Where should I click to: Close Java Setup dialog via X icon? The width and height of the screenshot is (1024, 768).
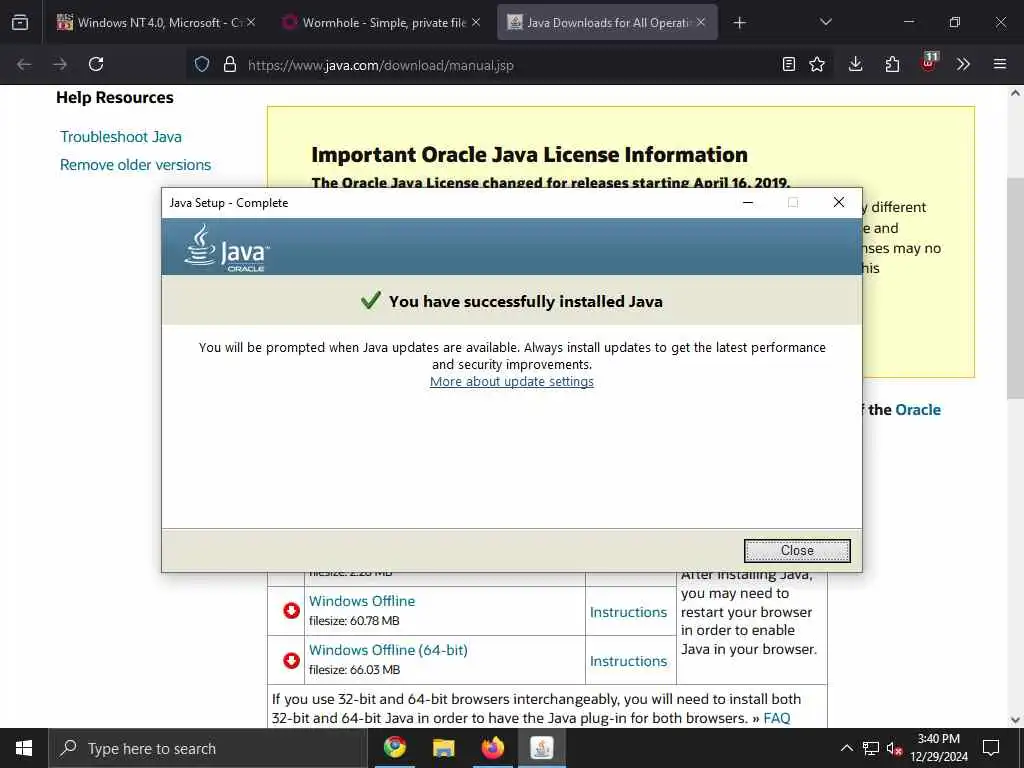(x=839, y=202)
